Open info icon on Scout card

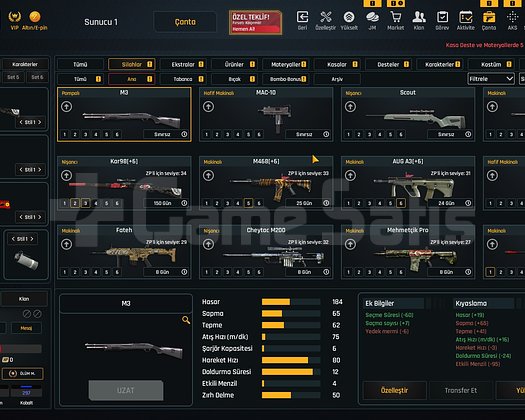point(468,134)
